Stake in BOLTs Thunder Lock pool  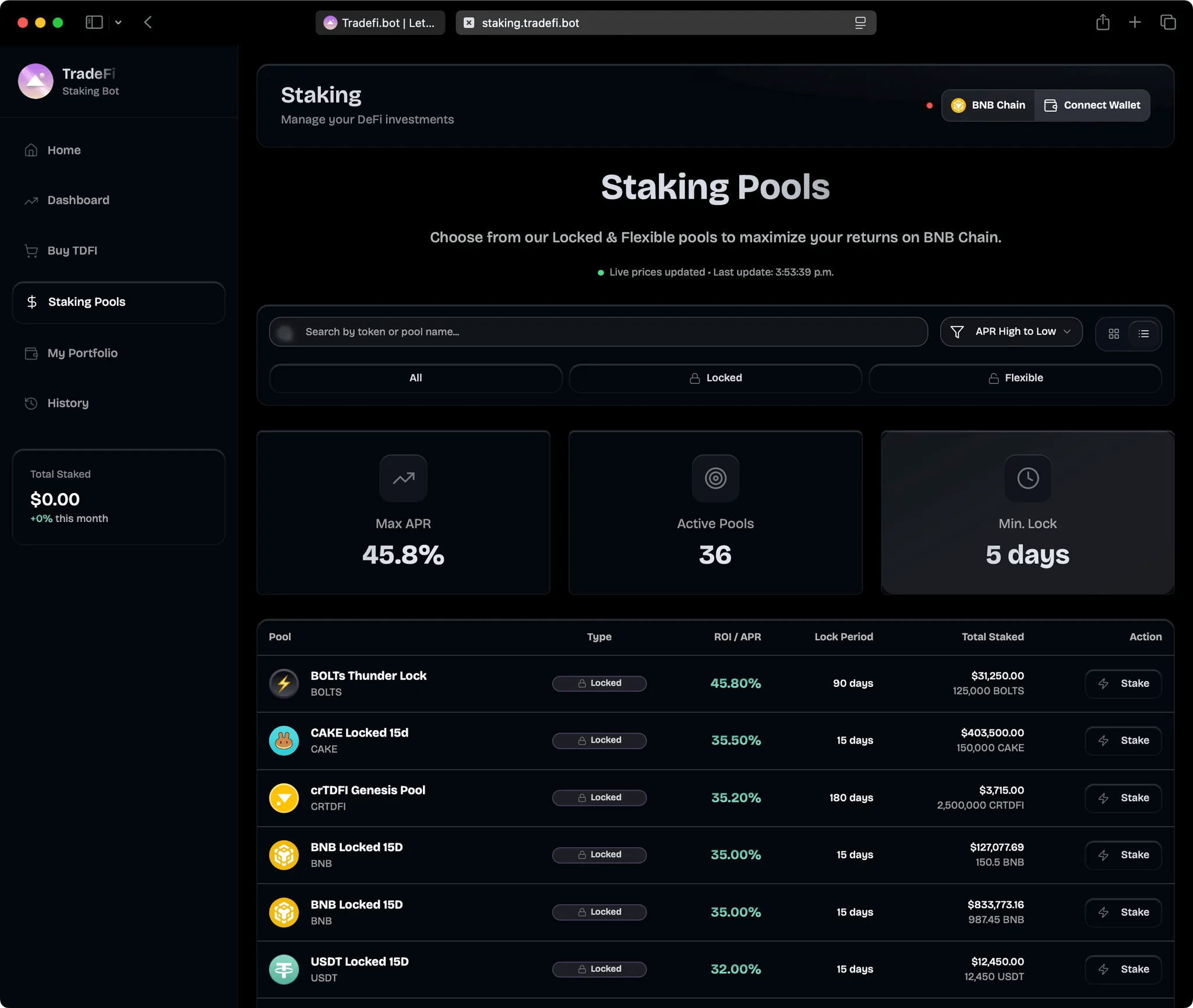click(1123, 683)
